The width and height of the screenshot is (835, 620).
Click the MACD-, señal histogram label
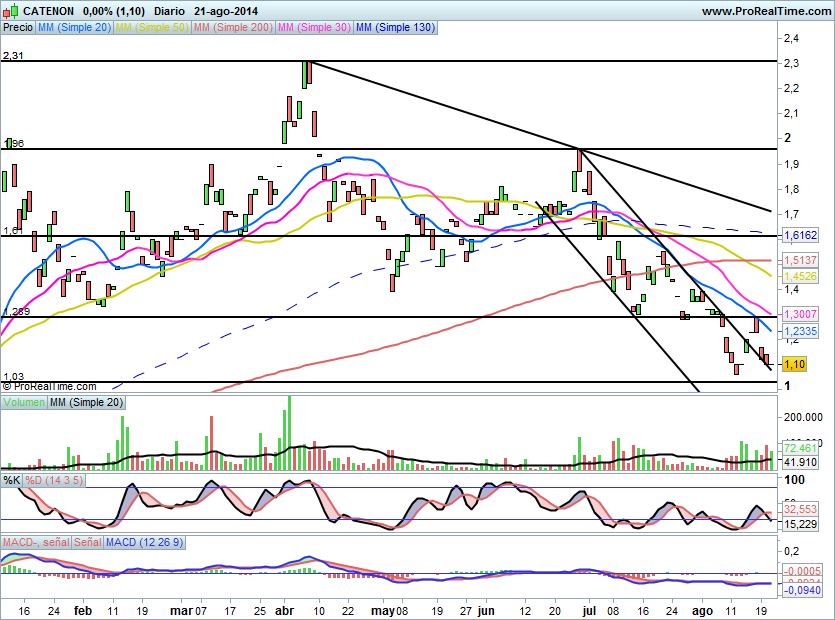[37, 542]
